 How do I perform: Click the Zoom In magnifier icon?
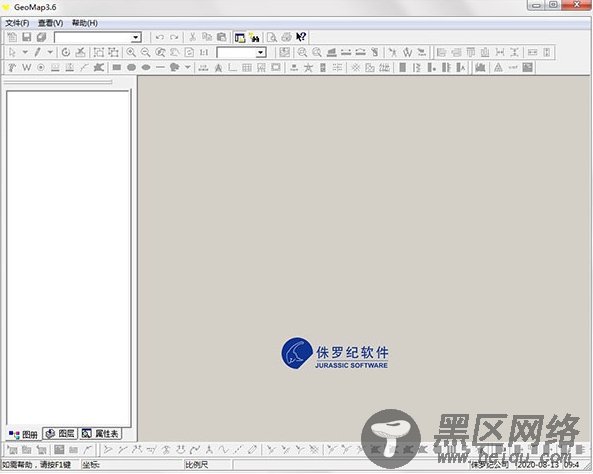131,52
